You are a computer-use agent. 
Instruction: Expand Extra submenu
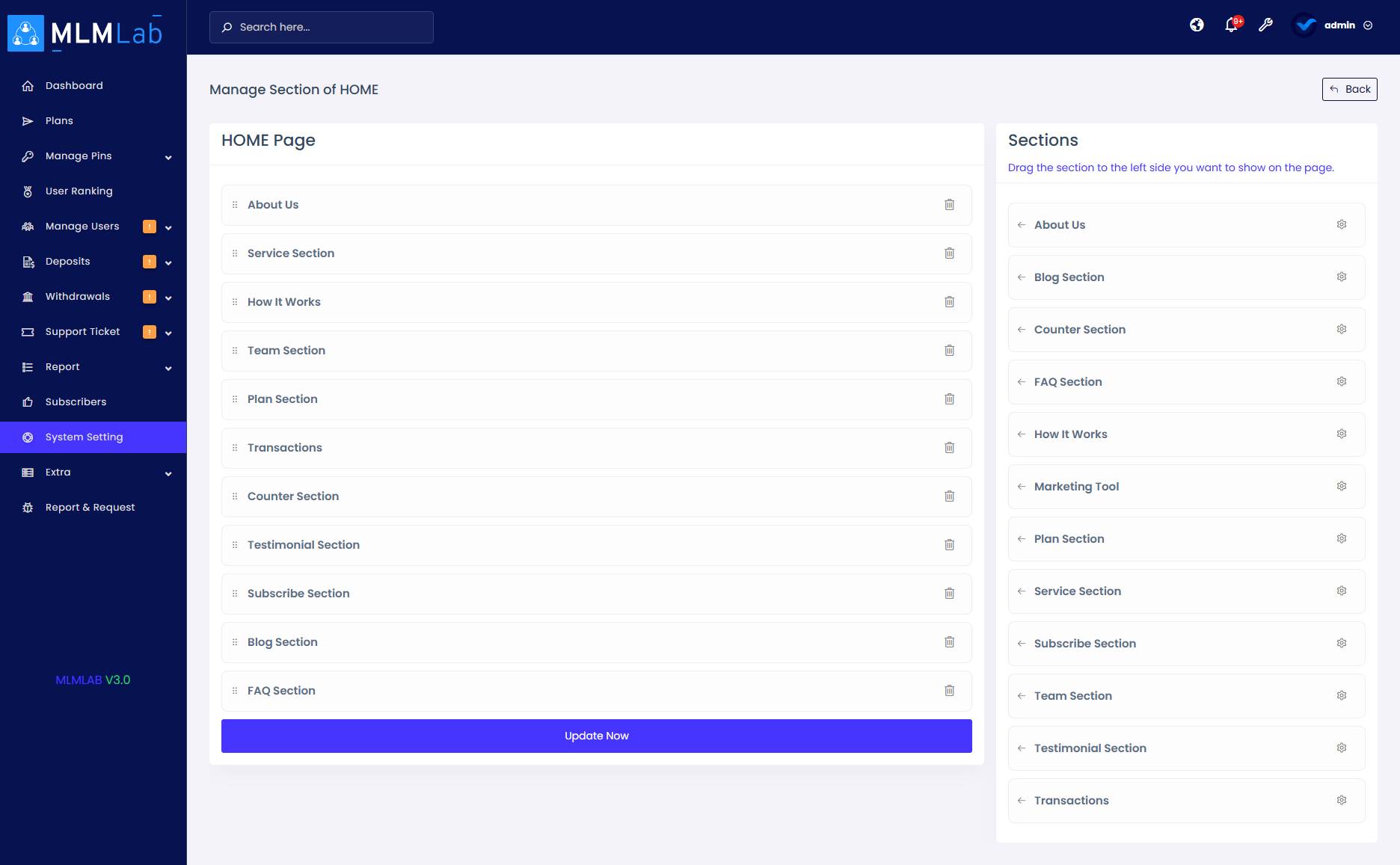click(168, 473)
